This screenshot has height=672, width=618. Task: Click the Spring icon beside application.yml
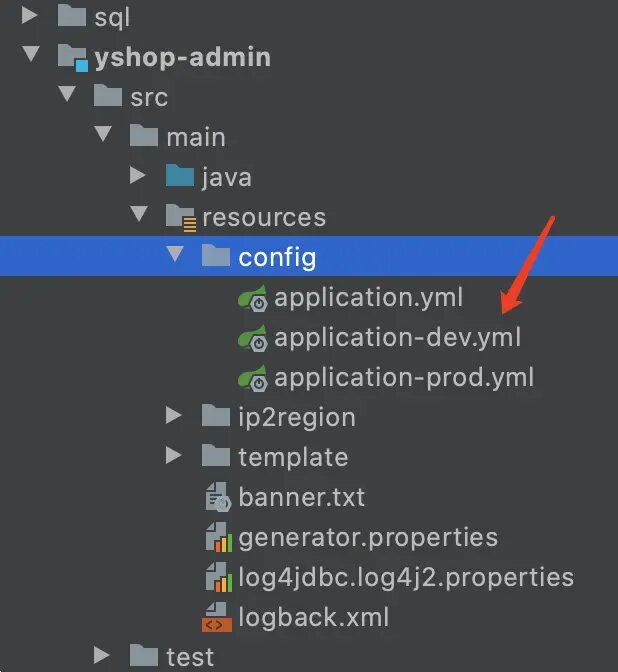[253, 298]
